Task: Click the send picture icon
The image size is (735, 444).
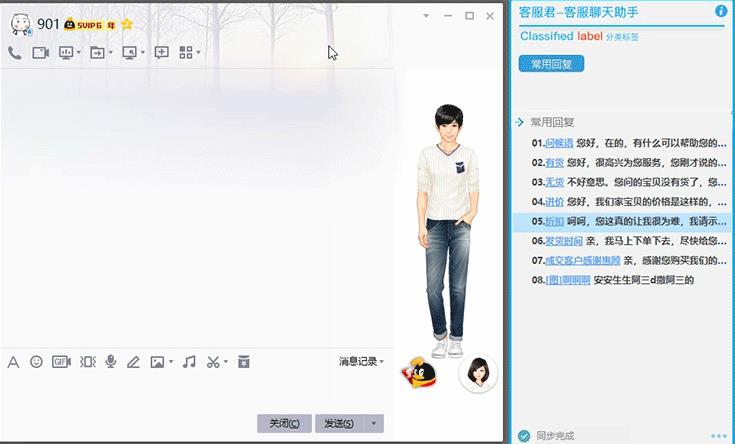Action: (x=157, y=361)
